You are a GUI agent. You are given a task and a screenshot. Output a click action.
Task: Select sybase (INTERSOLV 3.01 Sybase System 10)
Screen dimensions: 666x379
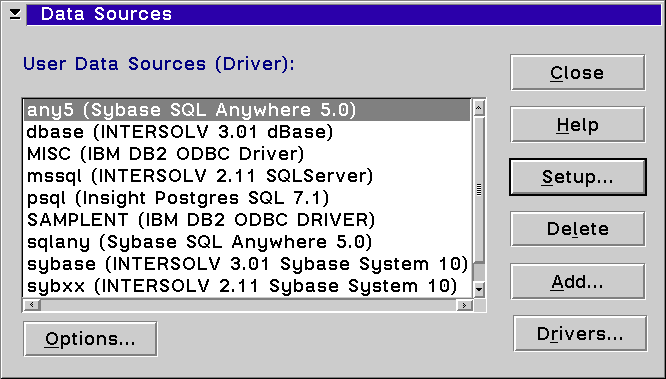pyautogui.click(x=248, y=264)
